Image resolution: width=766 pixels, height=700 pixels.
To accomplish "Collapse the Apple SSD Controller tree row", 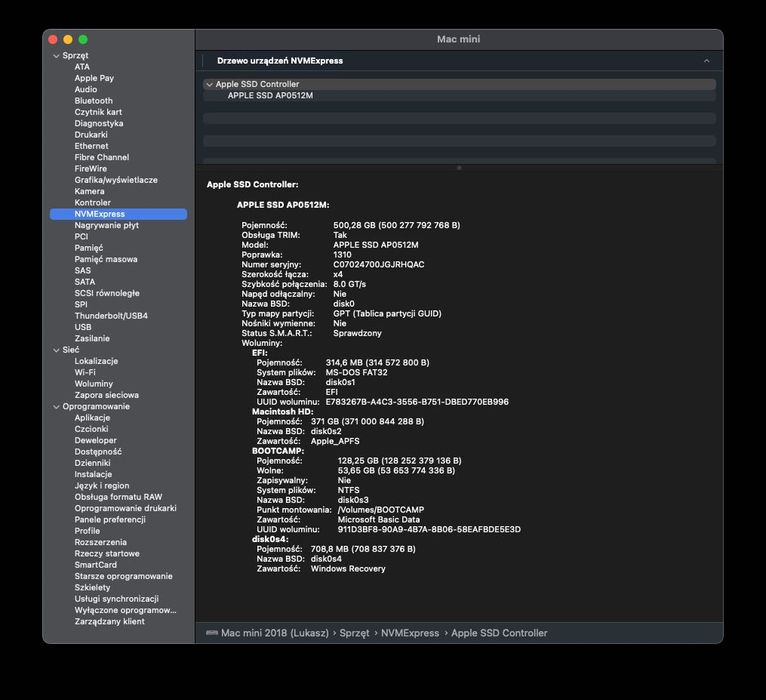I will [x=210, y=85].
